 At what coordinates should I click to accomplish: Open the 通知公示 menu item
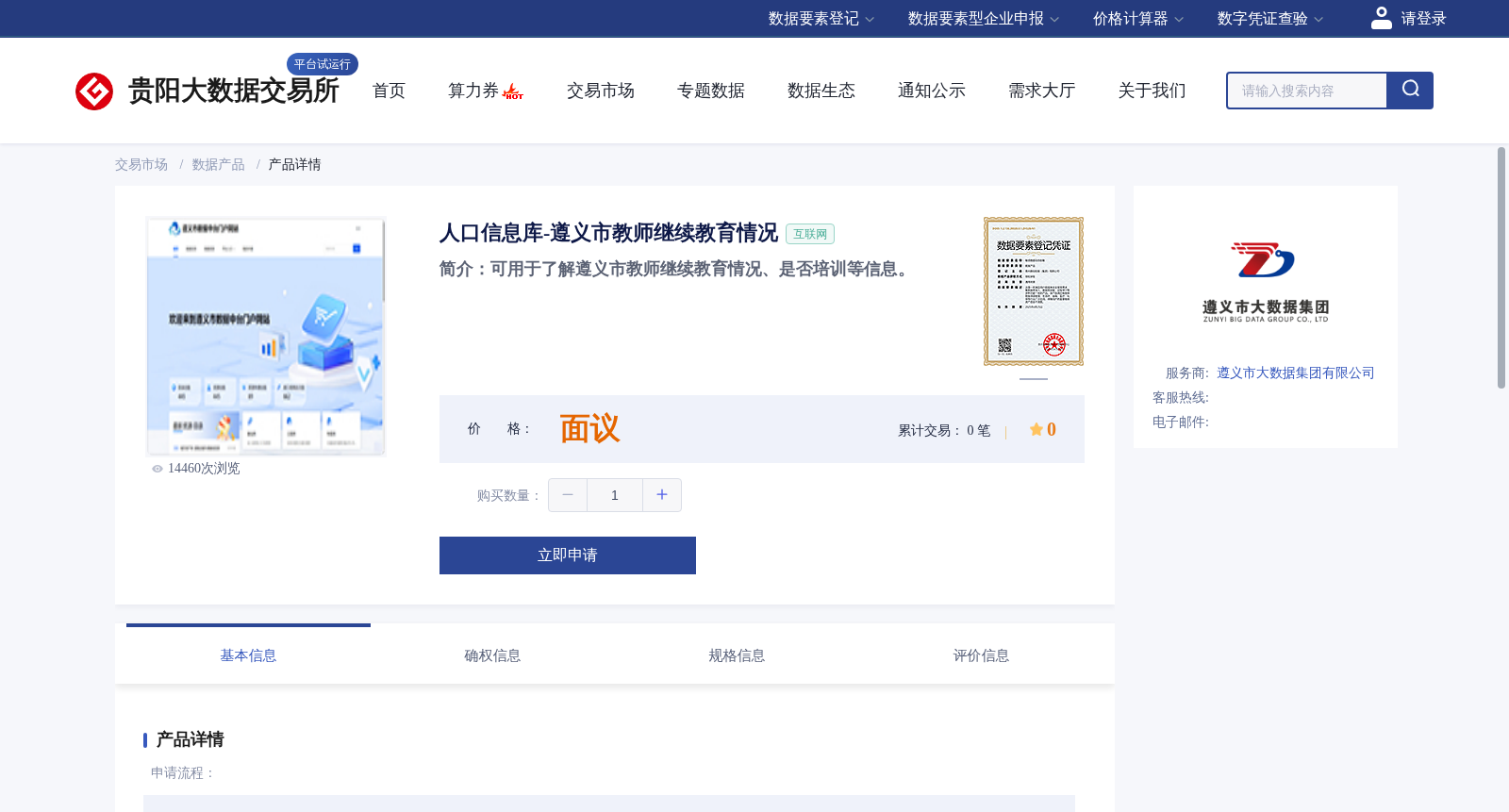(x=932, y=91)
